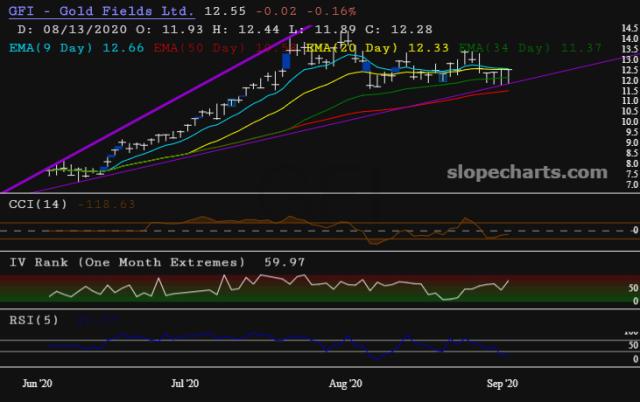Click the Jun '20 date marker
This screenshot has height=402, width=640.
tap(38, 383)
